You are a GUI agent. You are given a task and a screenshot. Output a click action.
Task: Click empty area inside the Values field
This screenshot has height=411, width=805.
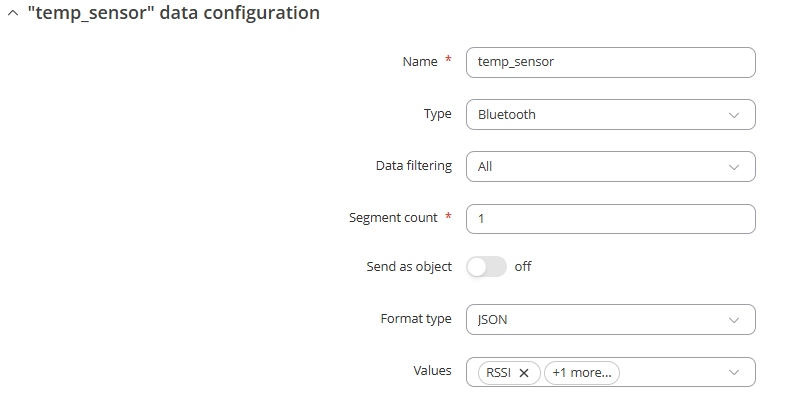coord(673,373)
